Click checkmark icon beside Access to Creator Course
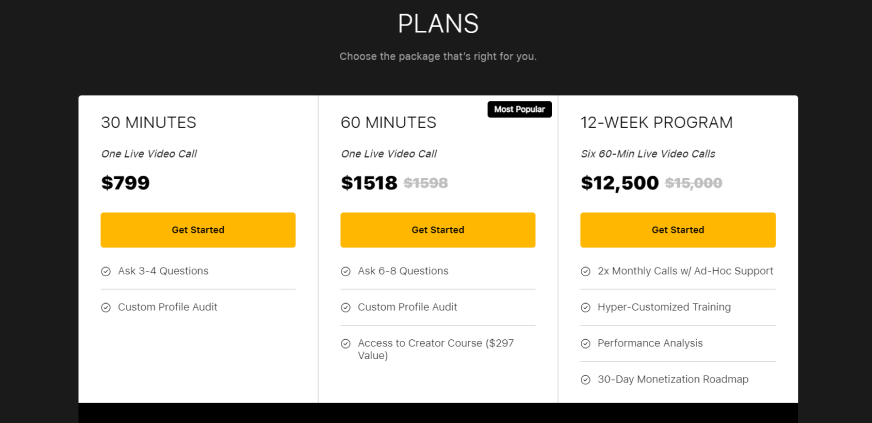Screen dimensions: 872x423 point(346,344)
